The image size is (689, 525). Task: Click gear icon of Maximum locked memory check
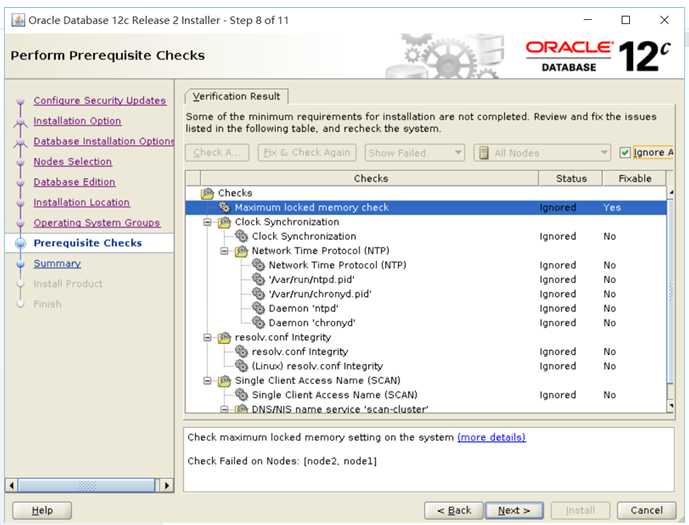pos(225,207)
